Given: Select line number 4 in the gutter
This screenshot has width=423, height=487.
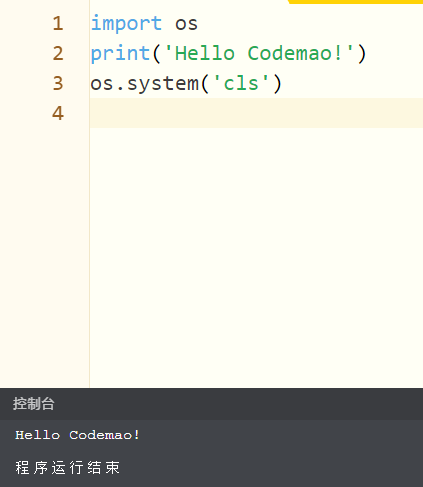Looking at the screenshot, I should (x=58, y=113).
